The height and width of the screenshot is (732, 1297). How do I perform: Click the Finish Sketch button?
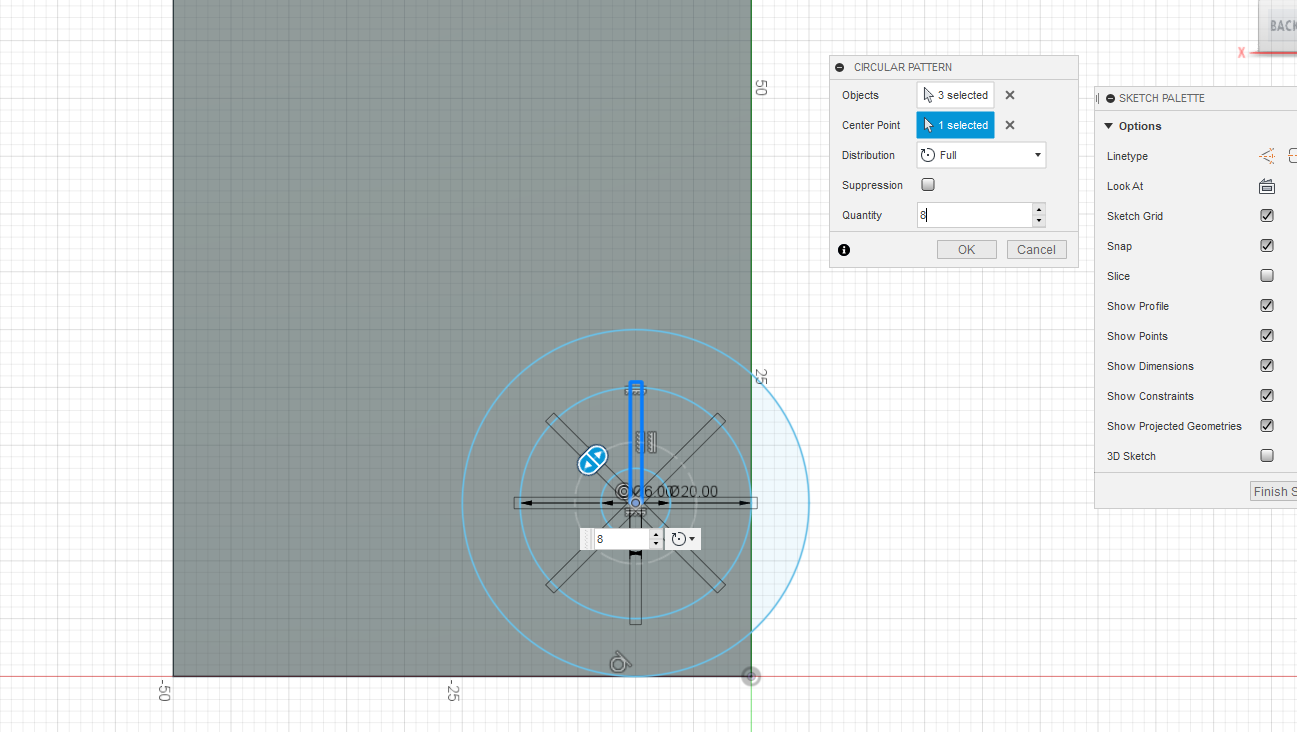click(1273, 491)
